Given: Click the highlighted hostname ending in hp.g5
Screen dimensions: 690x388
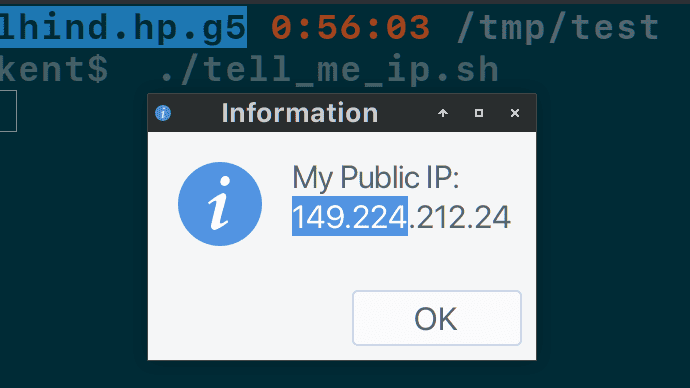Looking at the screenshot, I should coord(123,27).
